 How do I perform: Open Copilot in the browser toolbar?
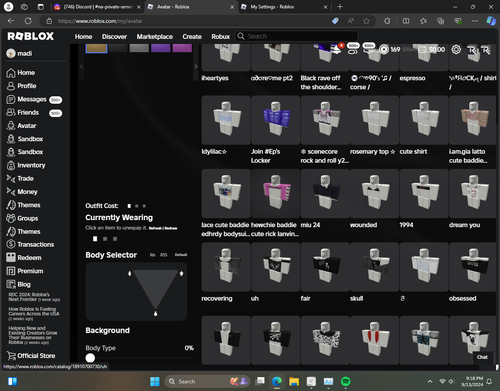coord(491,21)
